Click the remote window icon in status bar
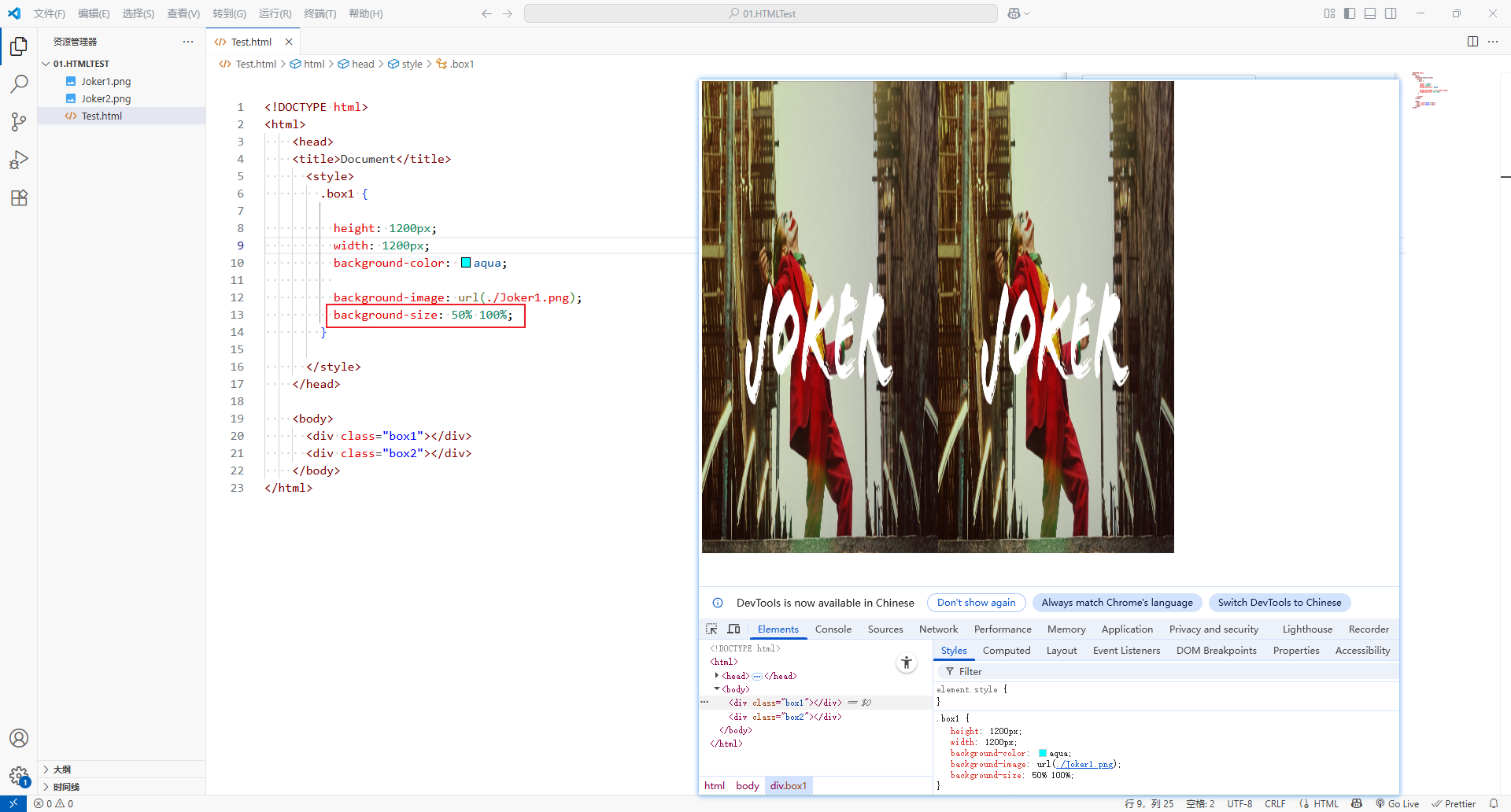This screenshot has height=812, width=1511. point(13,803)
